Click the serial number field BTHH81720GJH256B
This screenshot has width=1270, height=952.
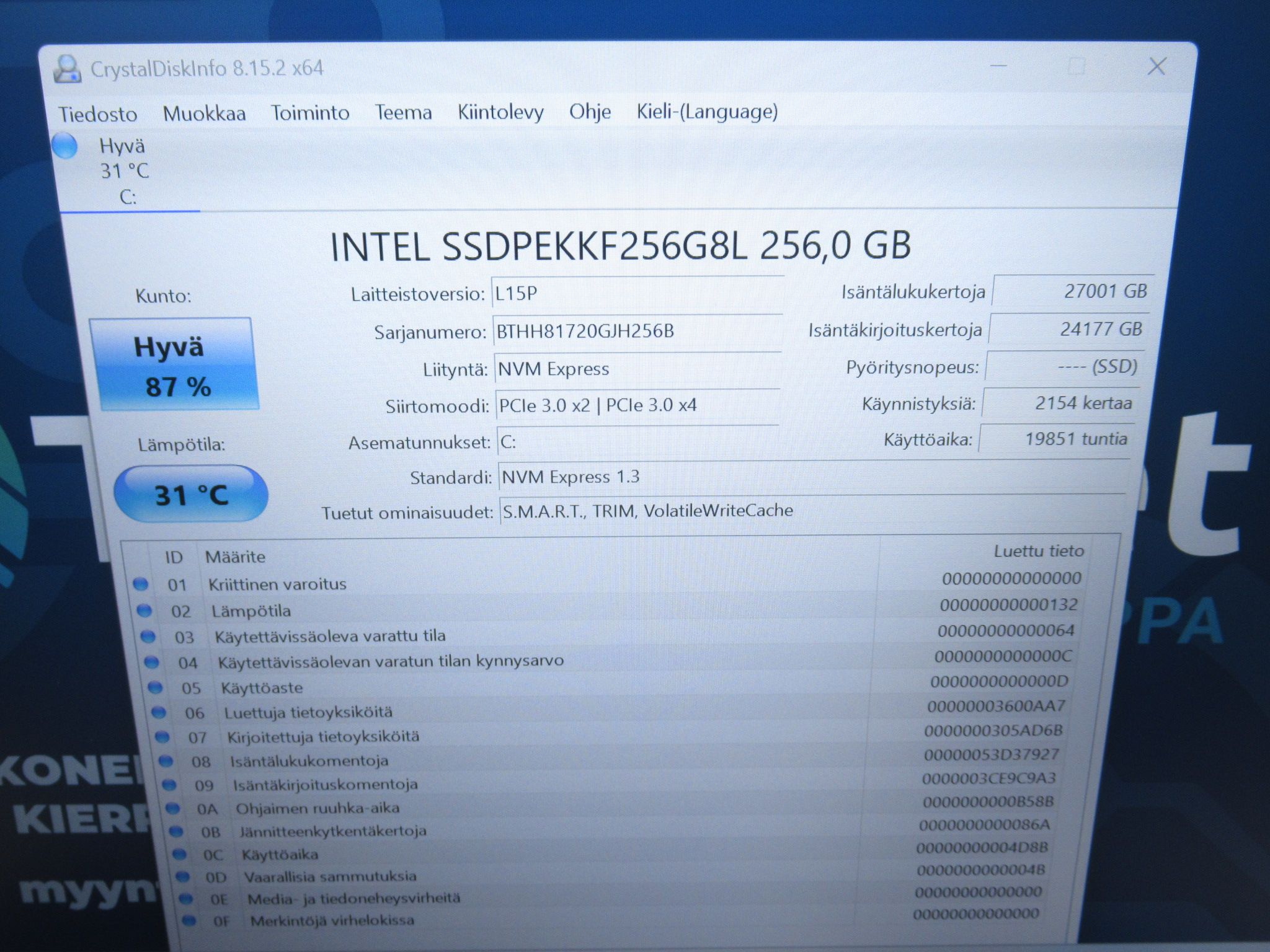(637, 331)
